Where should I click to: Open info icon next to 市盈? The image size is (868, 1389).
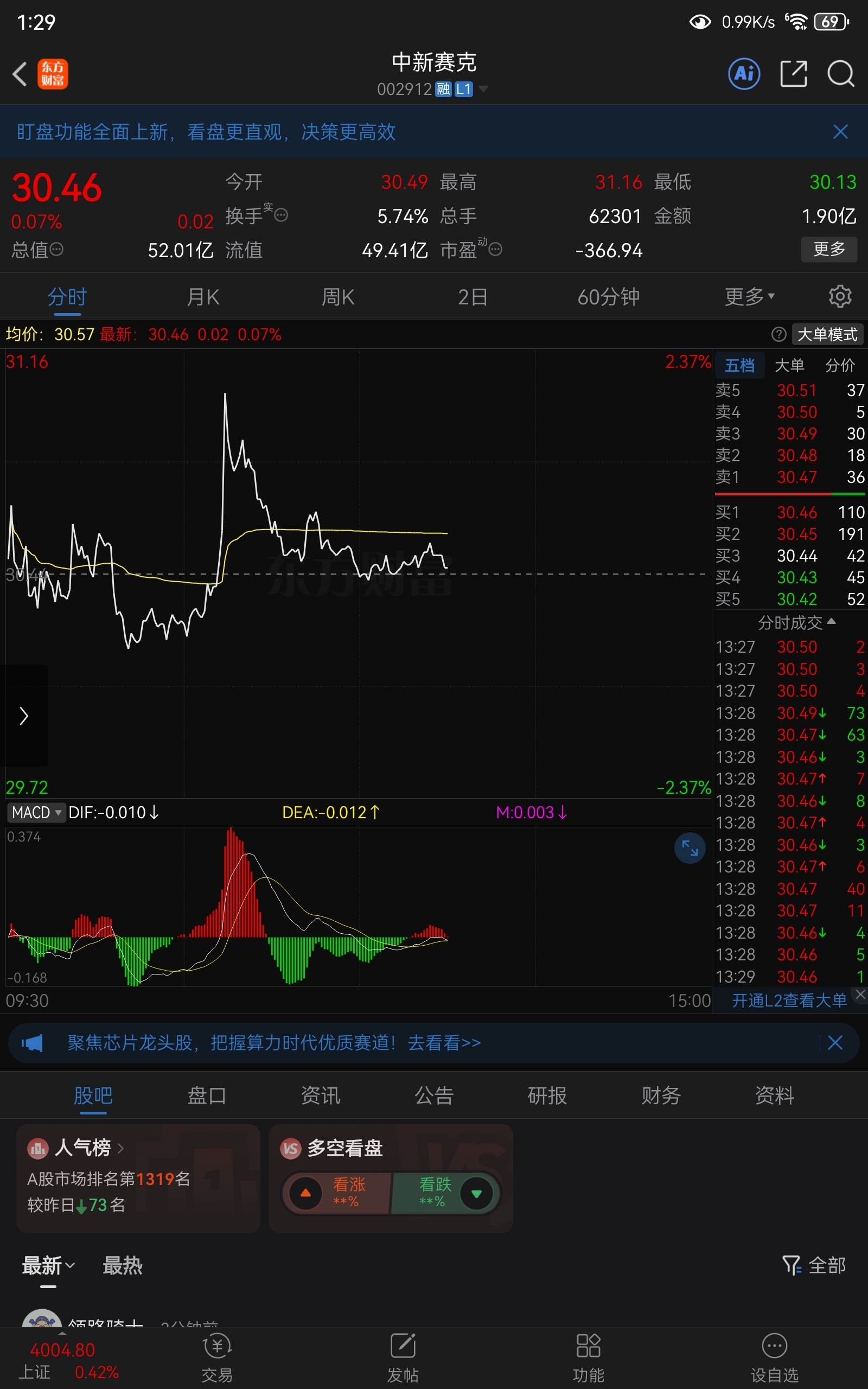point(495,249)
